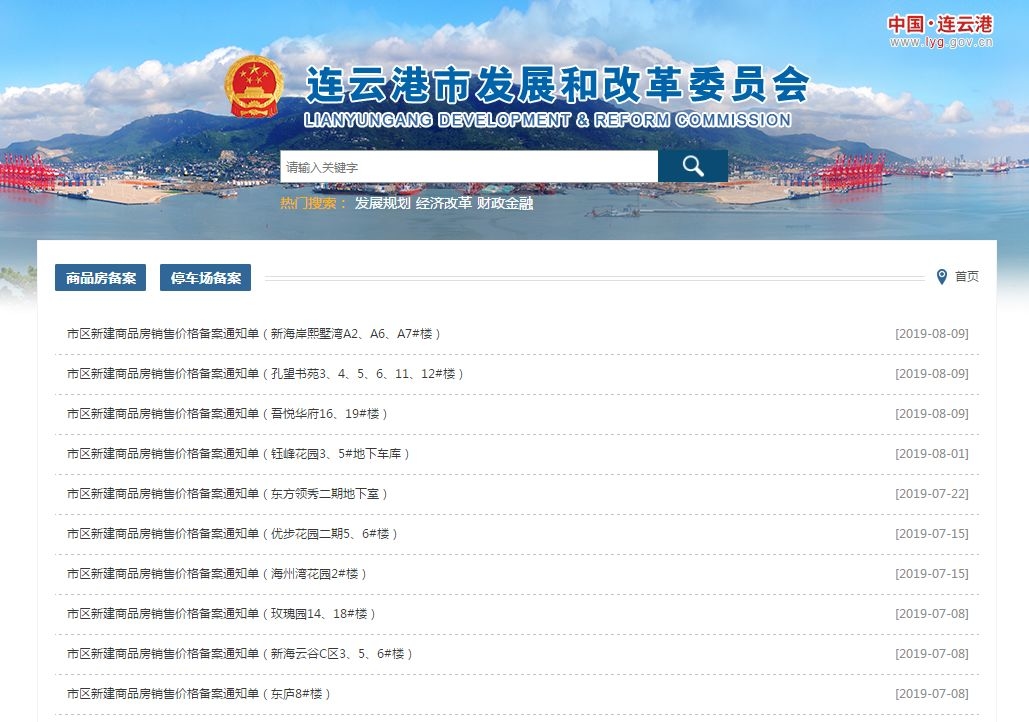Click date [2019-08-09] of 新海岸熙墅湾 row

point(932,333)
